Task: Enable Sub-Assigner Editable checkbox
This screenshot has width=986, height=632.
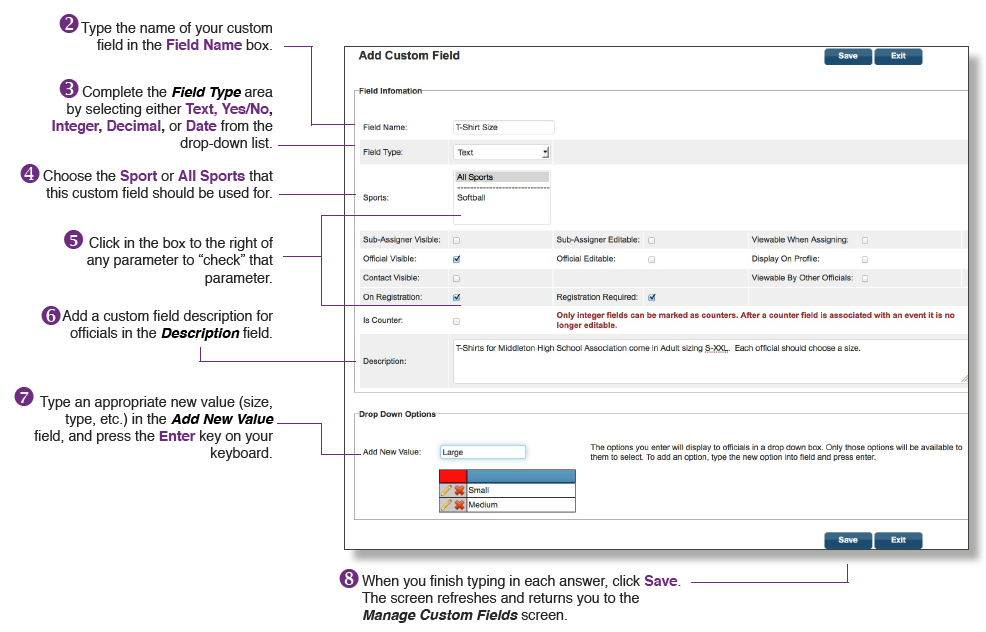Action: click(x=651, y=240)
